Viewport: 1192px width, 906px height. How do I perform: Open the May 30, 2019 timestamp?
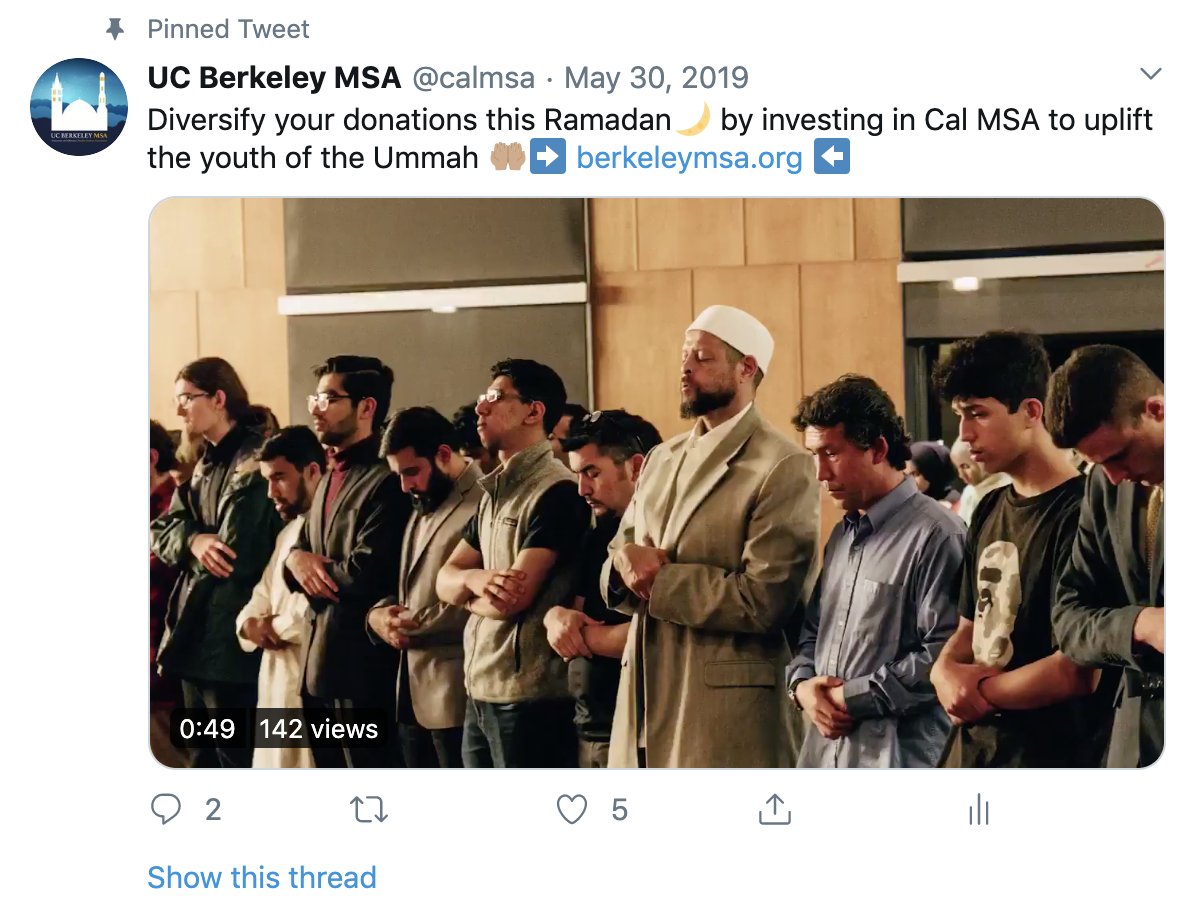click(656, 77)
